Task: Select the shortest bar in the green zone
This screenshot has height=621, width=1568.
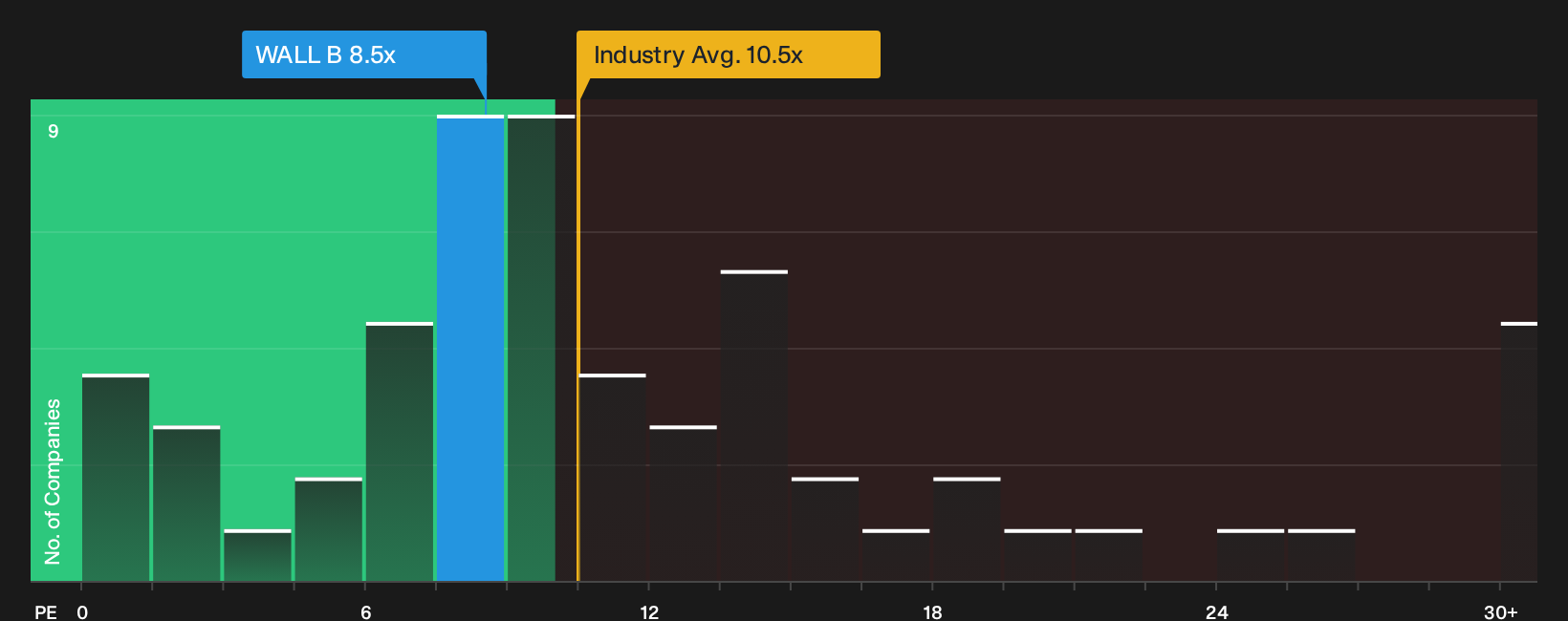Action: (x=257, y=555)
